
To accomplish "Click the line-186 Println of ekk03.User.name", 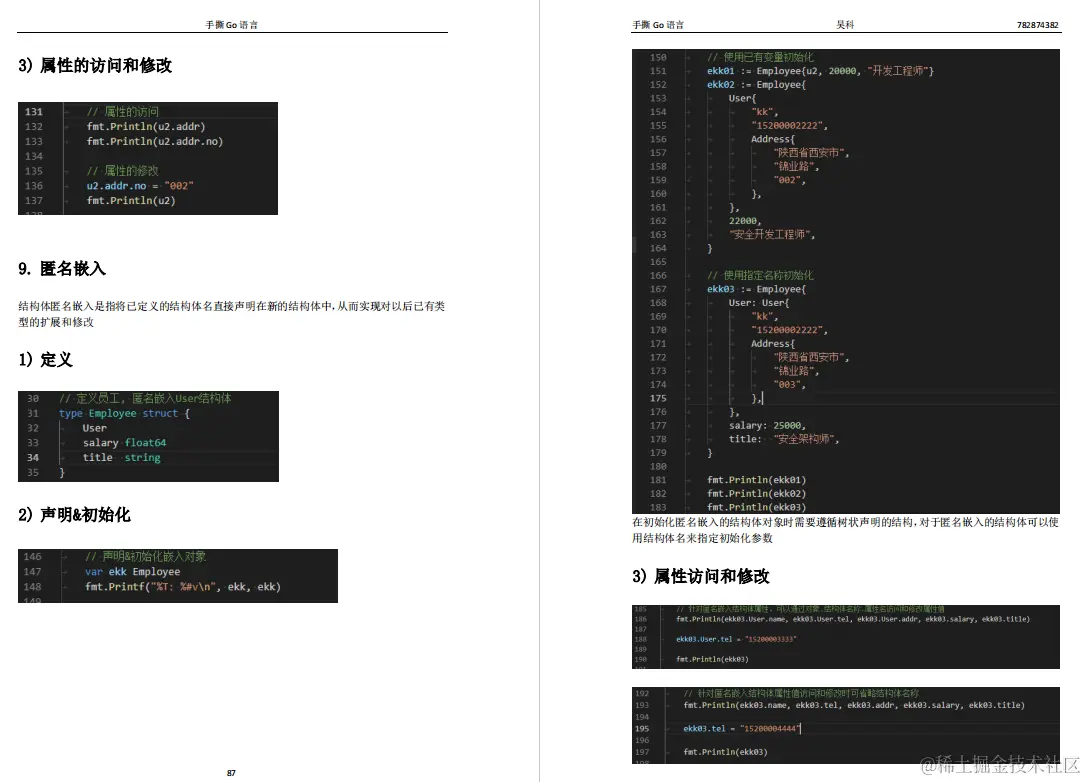I will tap(853, 619).
